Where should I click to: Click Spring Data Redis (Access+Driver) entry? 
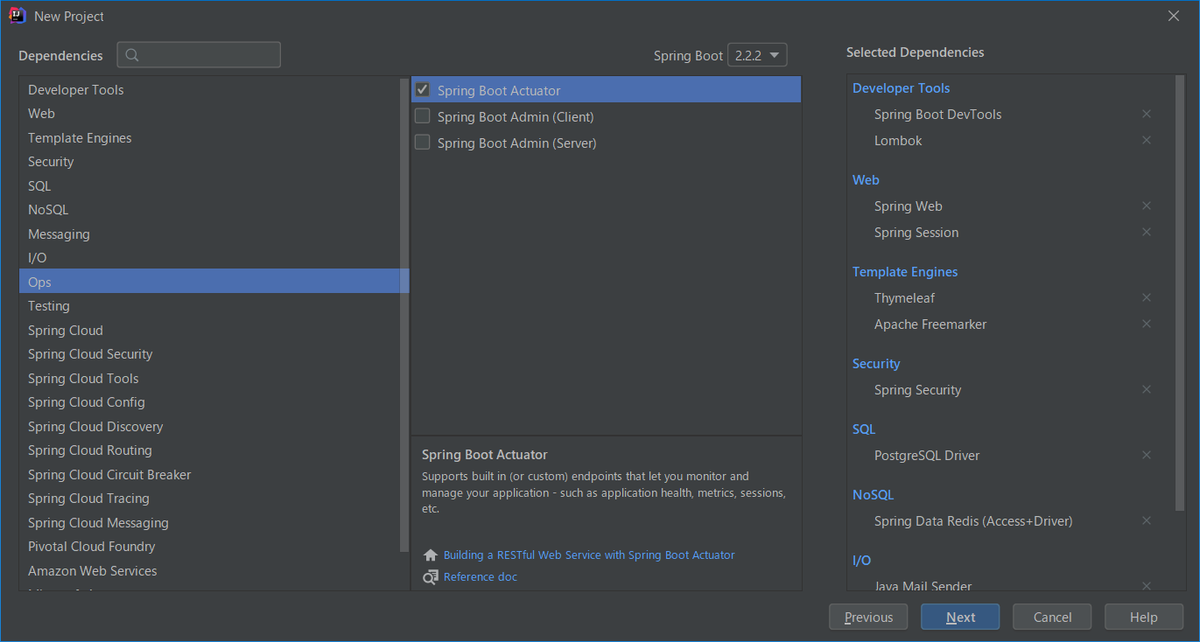point(973,521)
